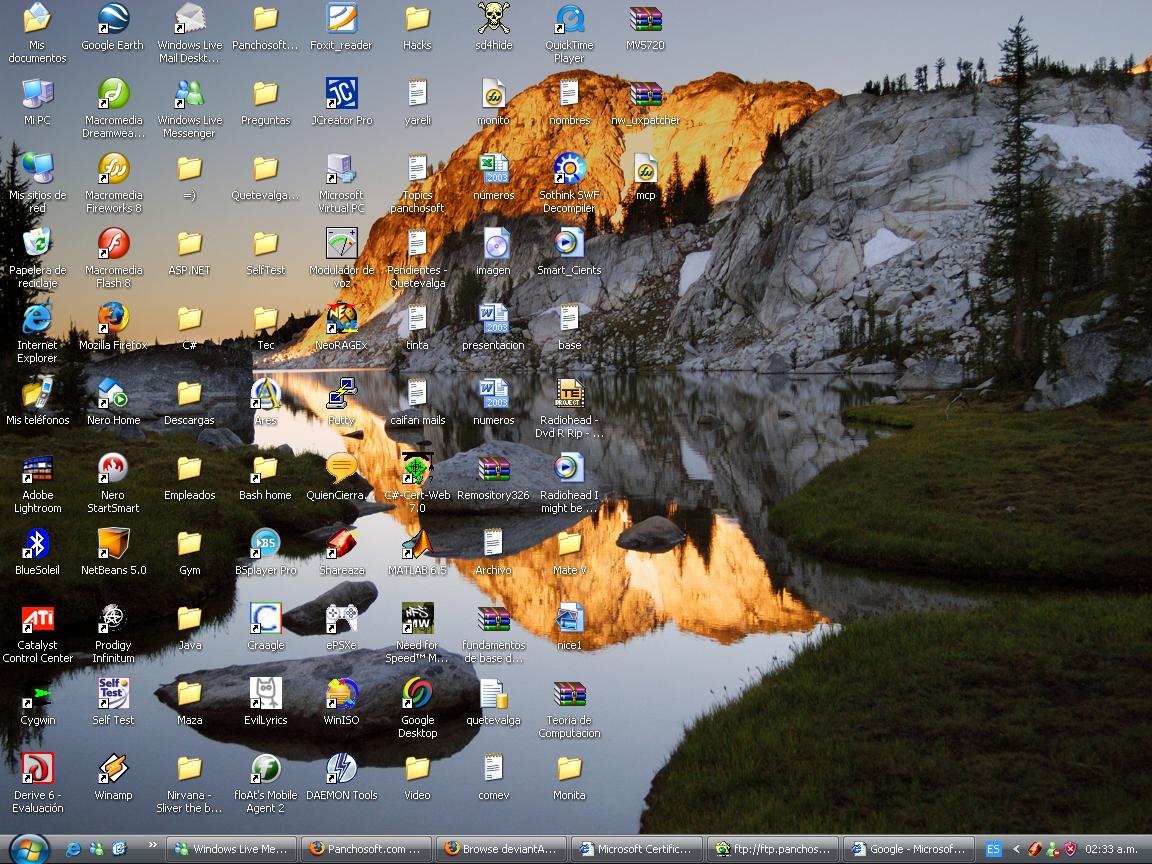Click the system clock showing 02:33 a.m.
Image resolution: width=1152 pixels, height=864 pixels.
[x=1111, y=849]
